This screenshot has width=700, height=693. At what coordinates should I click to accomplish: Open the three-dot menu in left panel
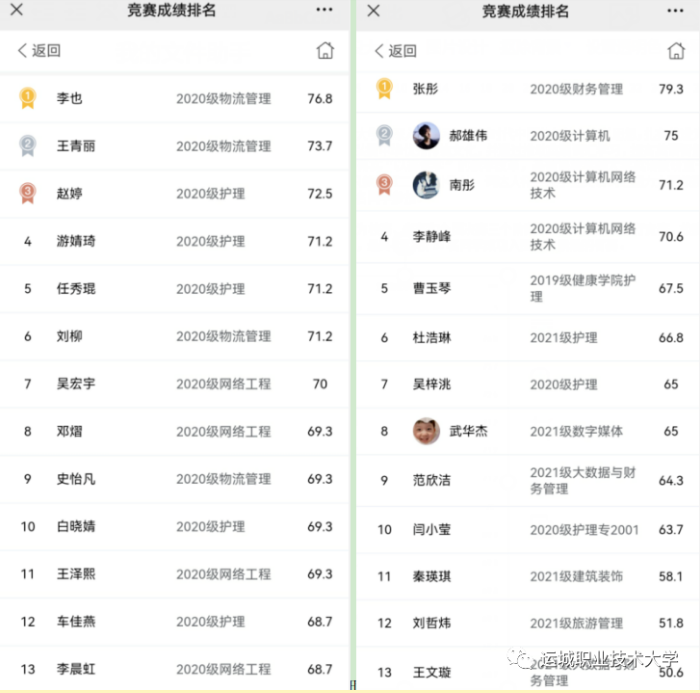pos(324,10)
